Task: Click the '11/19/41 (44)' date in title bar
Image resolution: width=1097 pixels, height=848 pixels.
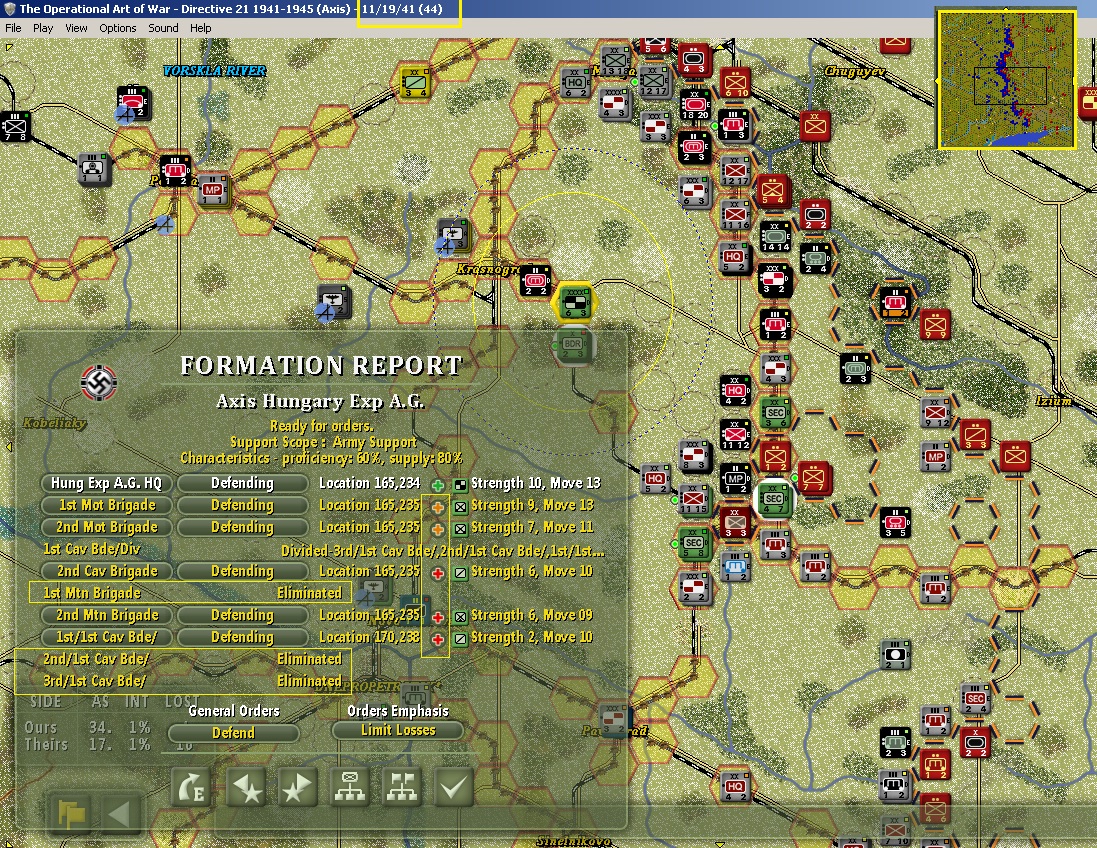Action: (x=402, y=9)
